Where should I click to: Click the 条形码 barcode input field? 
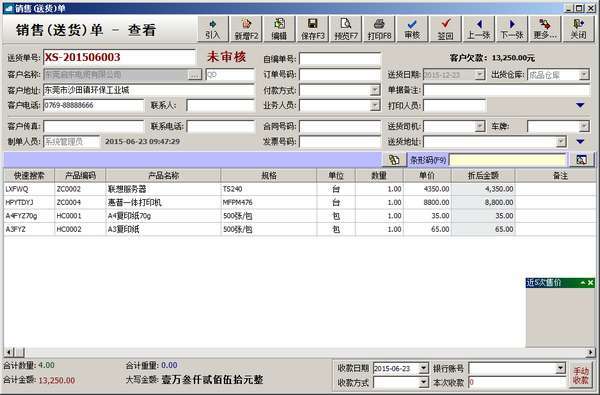tap(507, 160)
